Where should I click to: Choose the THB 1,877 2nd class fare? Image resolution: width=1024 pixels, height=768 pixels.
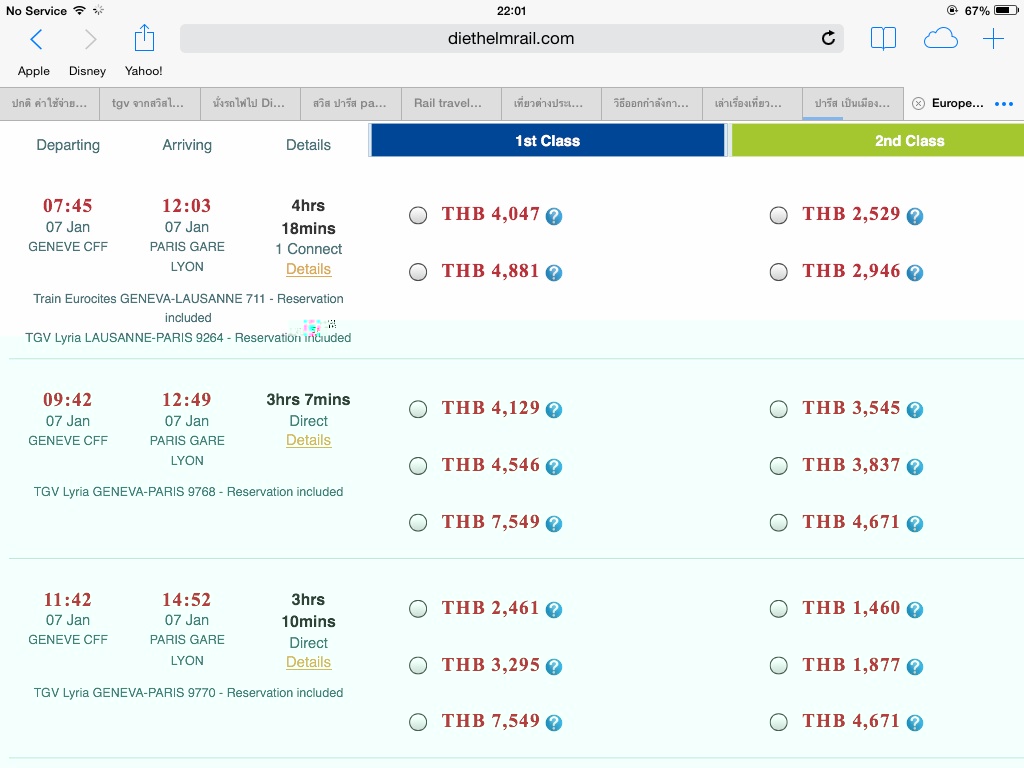778,666
